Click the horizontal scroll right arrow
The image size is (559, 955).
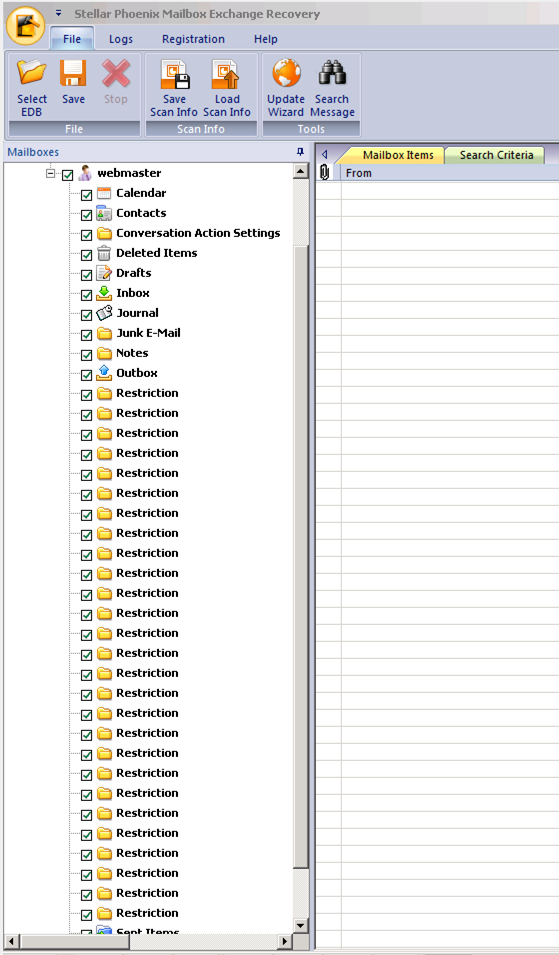[284, 941]
